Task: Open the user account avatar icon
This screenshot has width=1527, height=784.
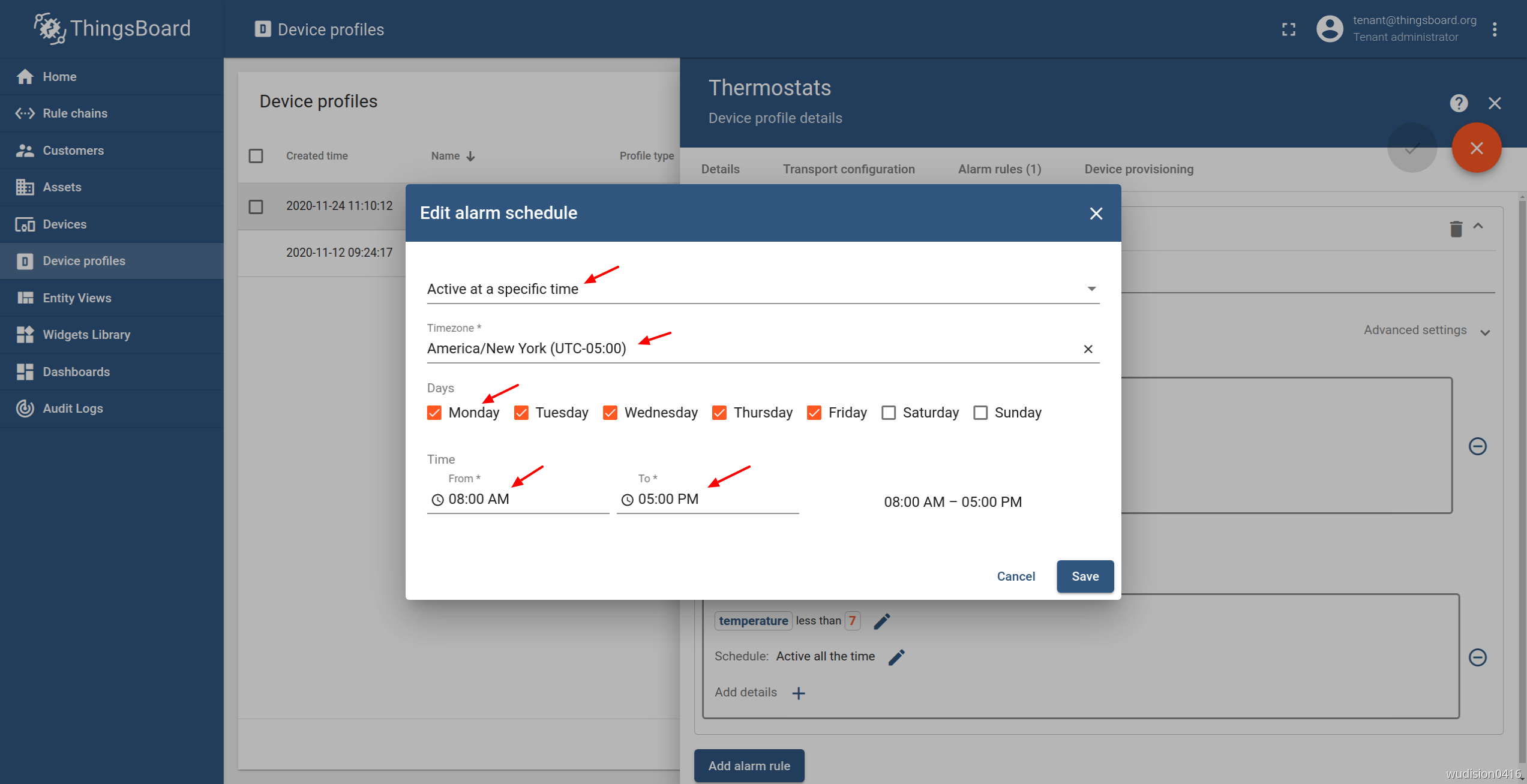Action: [1329, 29]
